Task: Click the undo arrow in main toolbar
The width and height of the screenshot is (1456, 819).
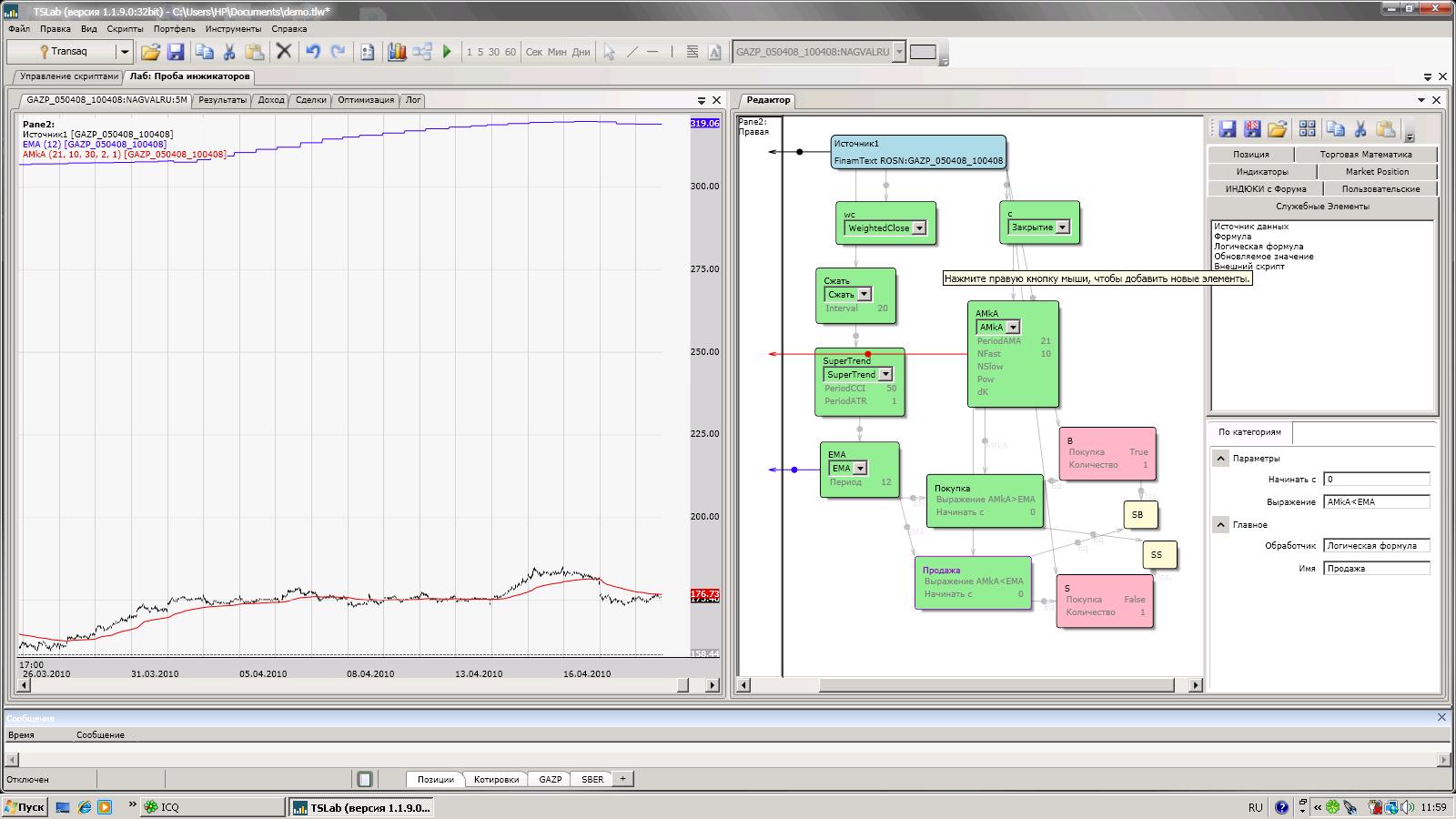Action: coord(313,52)
